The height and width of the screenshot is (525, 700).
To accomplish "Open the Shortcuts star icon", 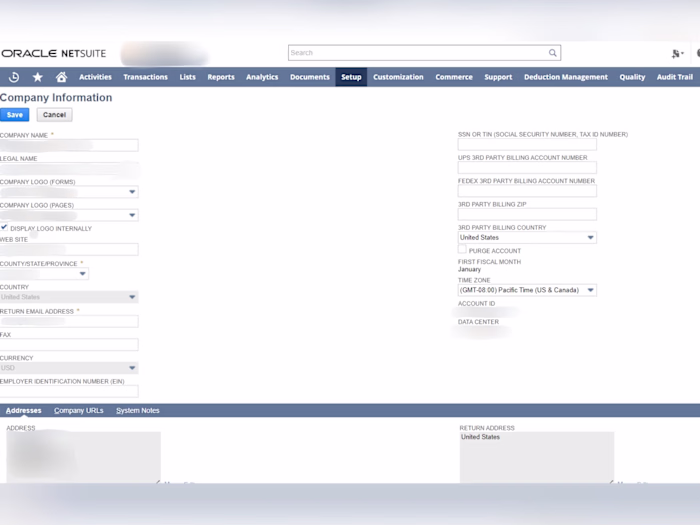I will pos(38,77).
